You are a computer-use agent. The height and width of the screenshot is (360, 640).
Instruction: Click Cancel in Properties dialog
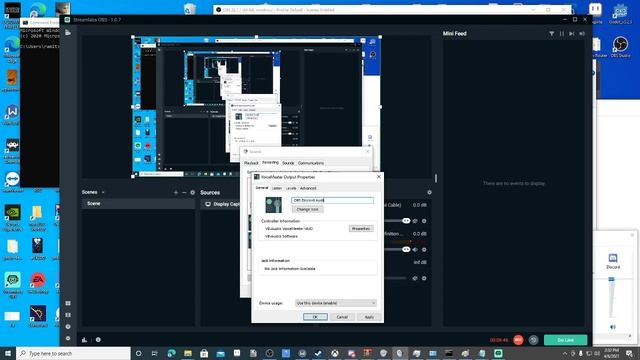click(342, 317)
